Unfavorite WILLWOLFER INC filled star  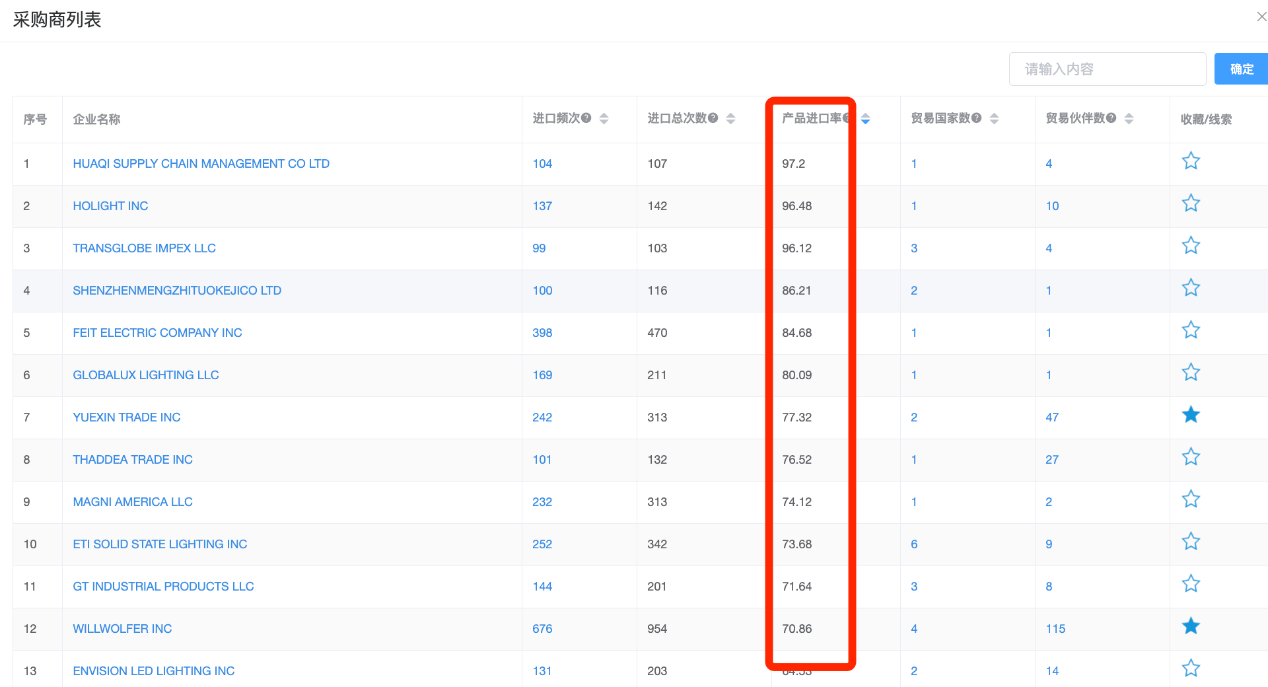click(x=1190, y=626)
